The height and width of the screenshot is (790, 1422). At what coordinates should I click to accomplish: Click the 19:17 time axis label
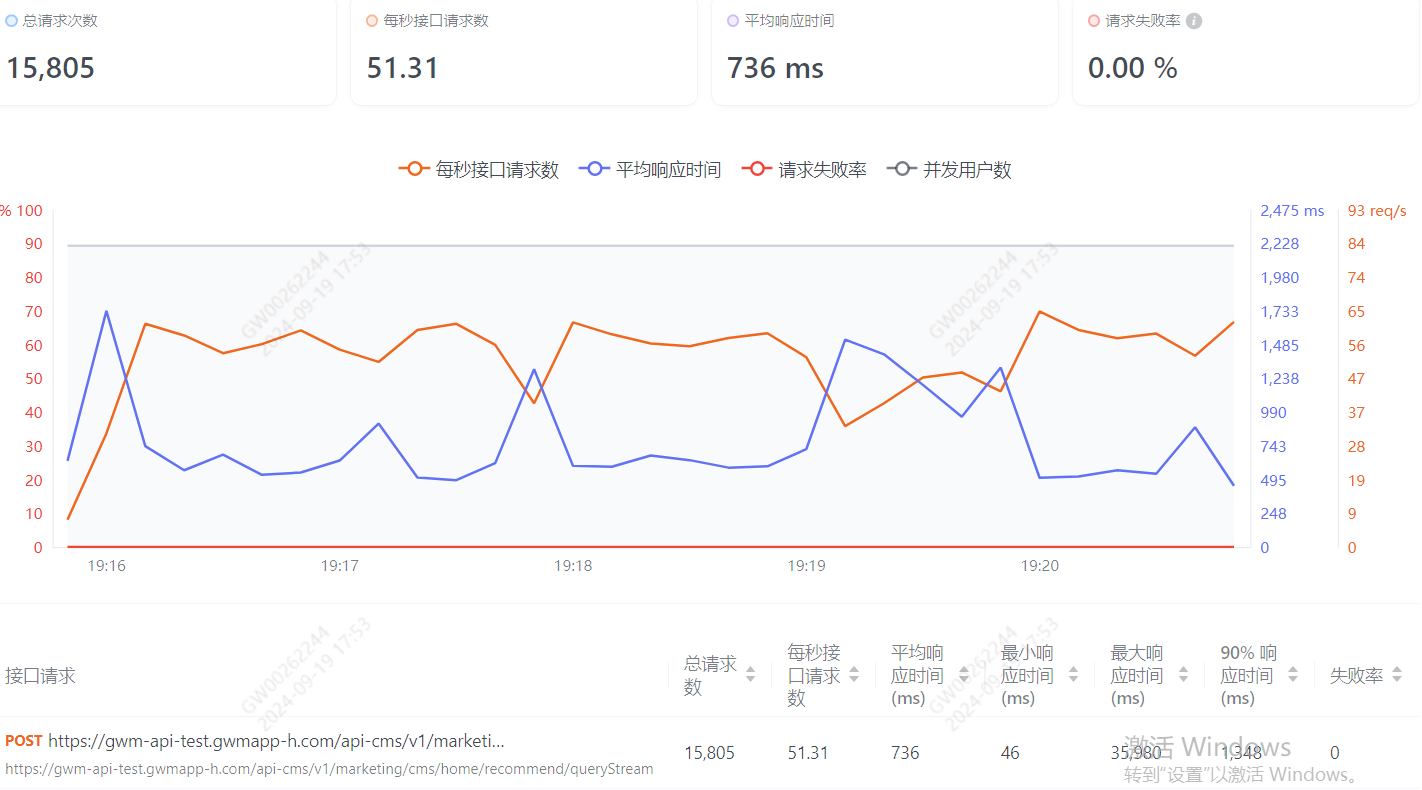[x=340, y=565]
